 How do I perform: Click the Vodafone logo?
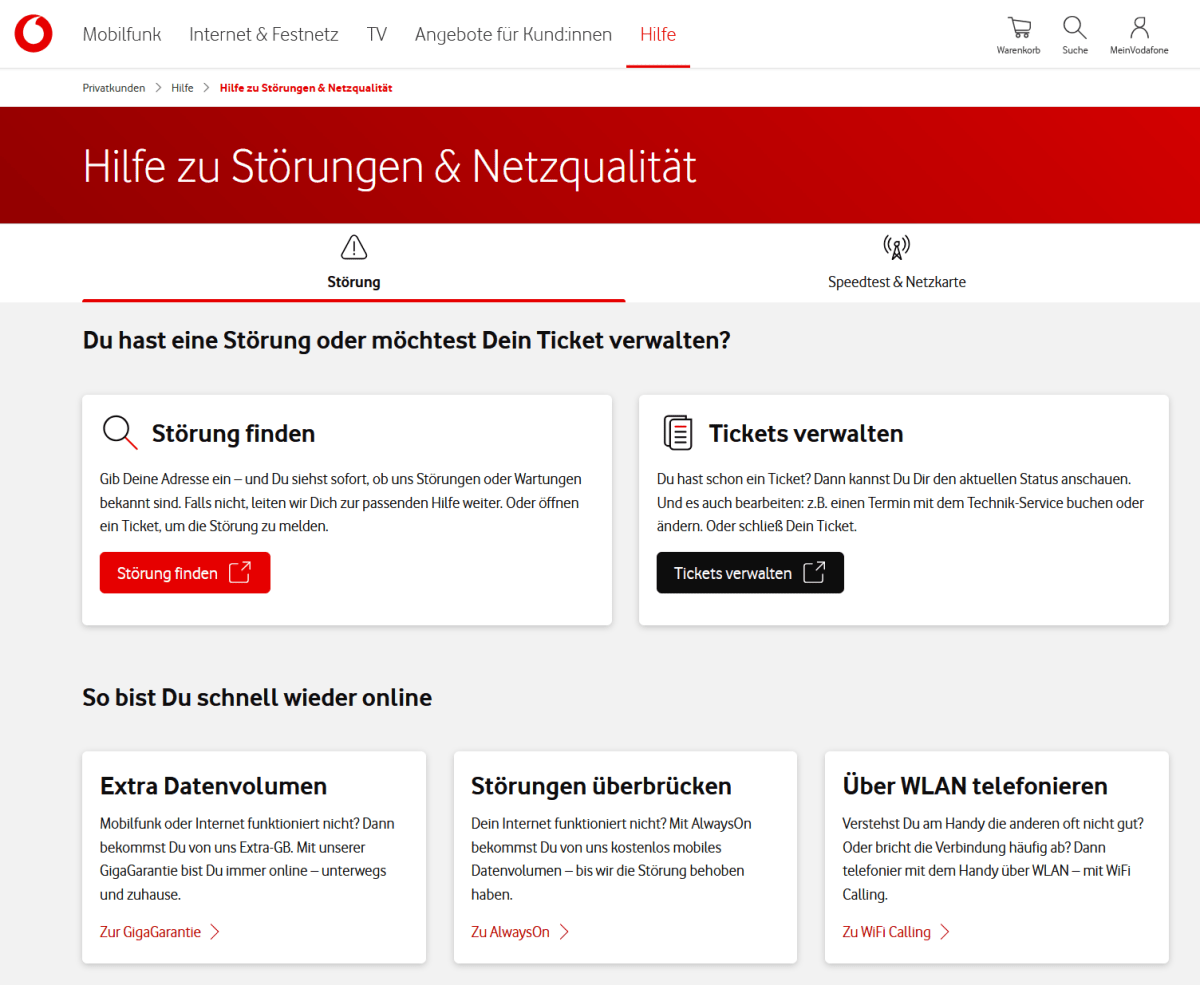[33, 33]
